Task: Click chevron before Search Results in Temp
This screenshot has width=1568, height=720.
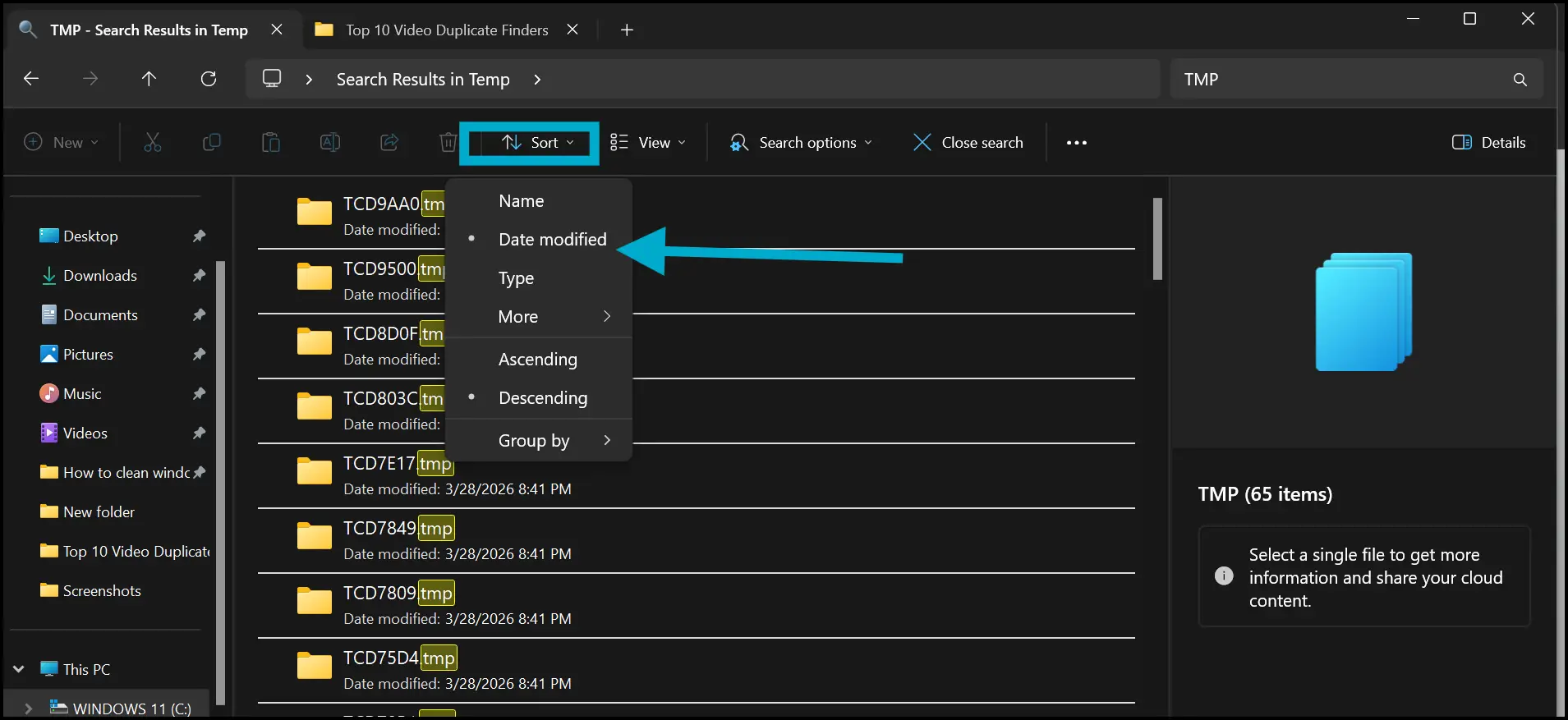Action: [x=309, y=80]
